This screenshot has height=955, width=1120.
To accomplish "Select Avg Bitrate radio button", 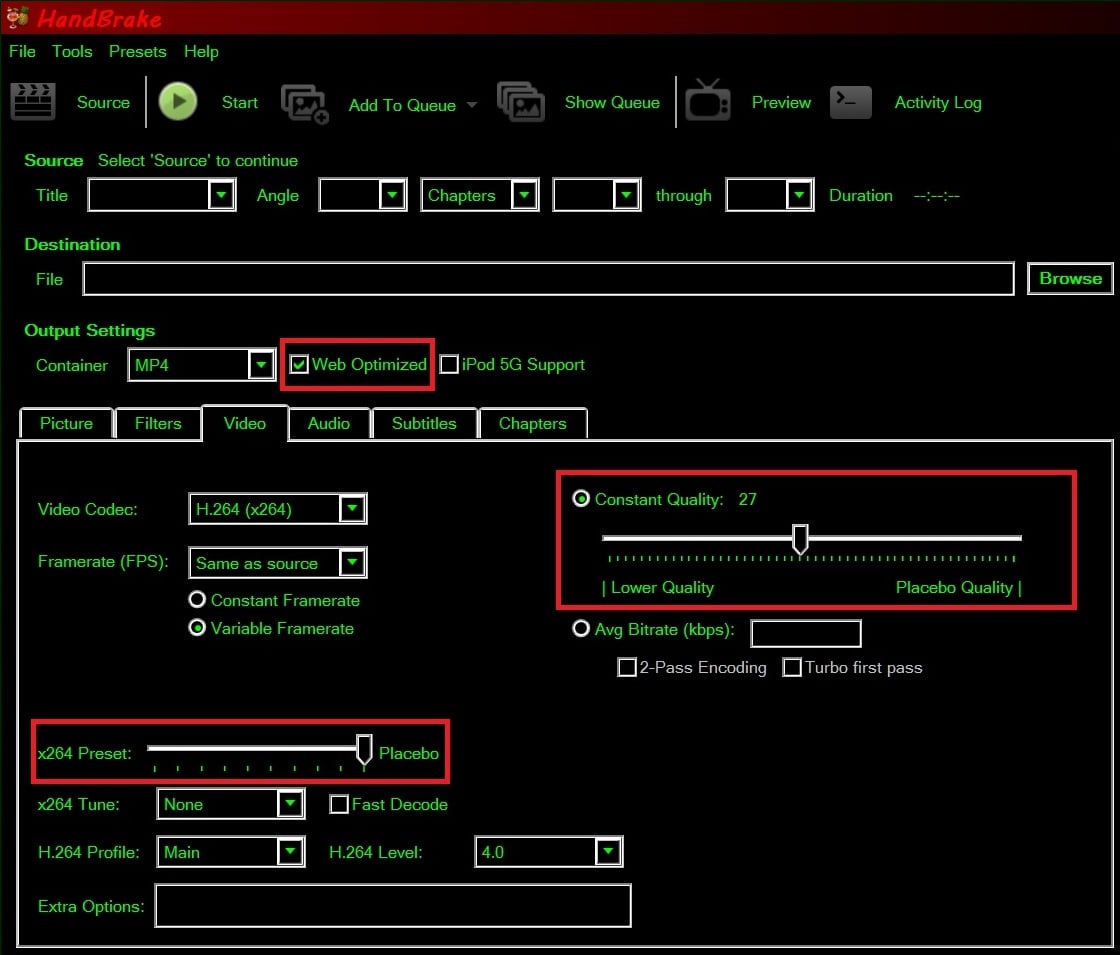I will pyautogui.click(x=581, y=629).
